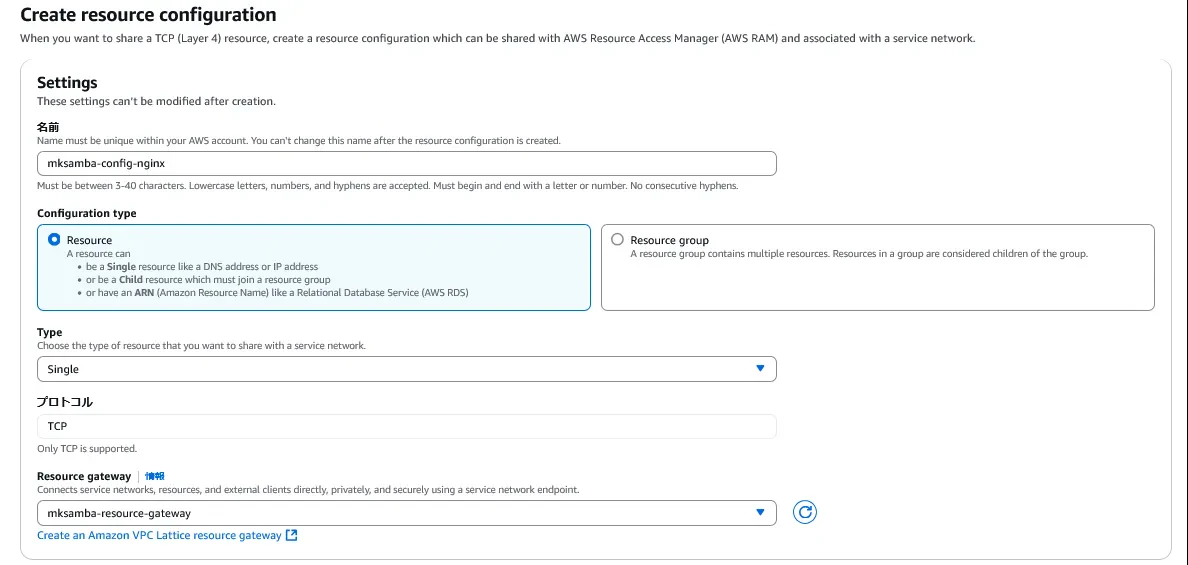Viewport: 1188px width, 565px height.
Task: Open the 情報 info link beside Resource gateway
Action: point(155,476)
